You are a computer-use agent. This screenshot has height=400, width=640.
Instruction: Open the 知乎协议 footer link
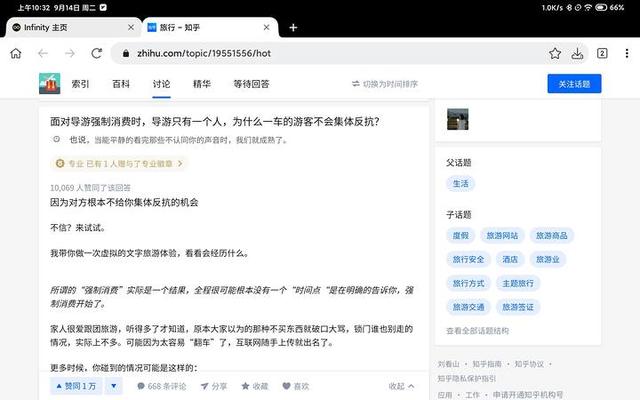pos(529,364)
